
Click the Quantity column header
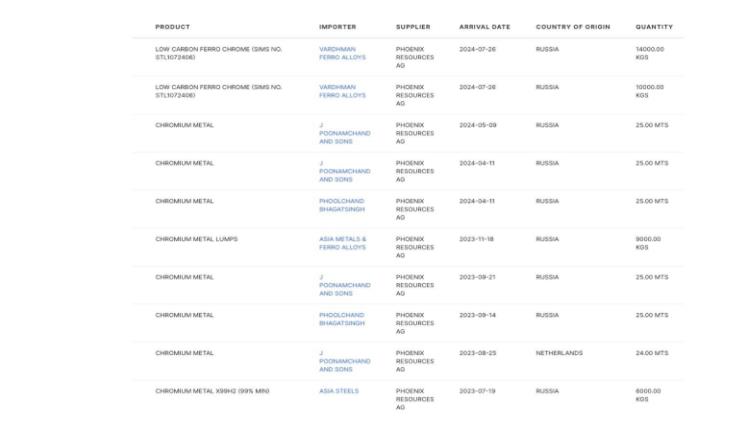(x=654, y=27)
